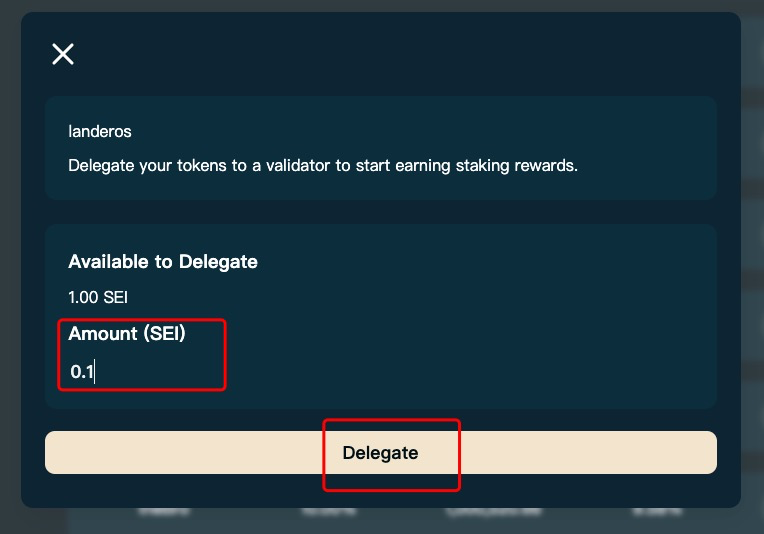Click the word Delegate starting the description

click(x=100, y=165)
